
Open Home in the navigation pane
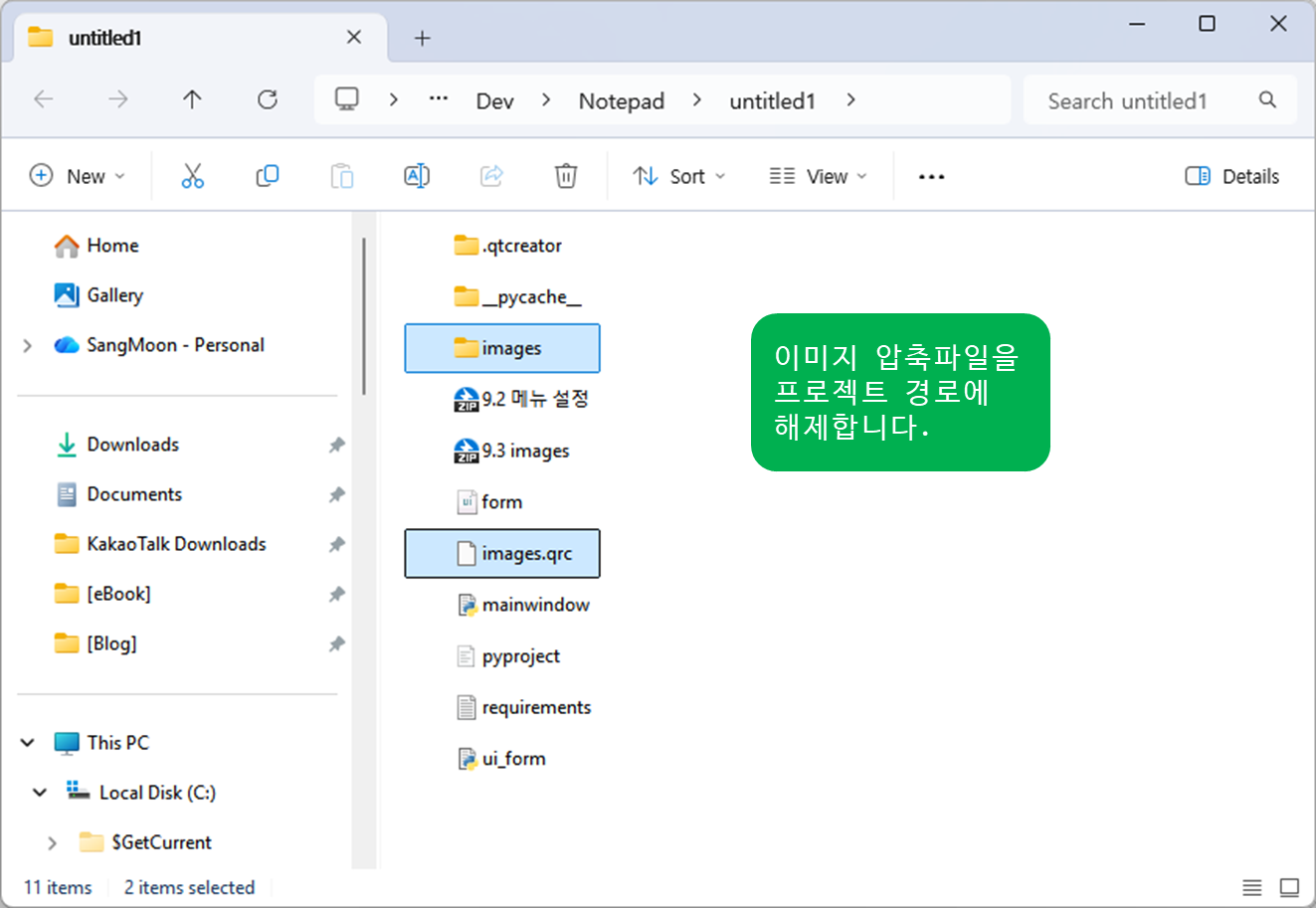point(96,246)
